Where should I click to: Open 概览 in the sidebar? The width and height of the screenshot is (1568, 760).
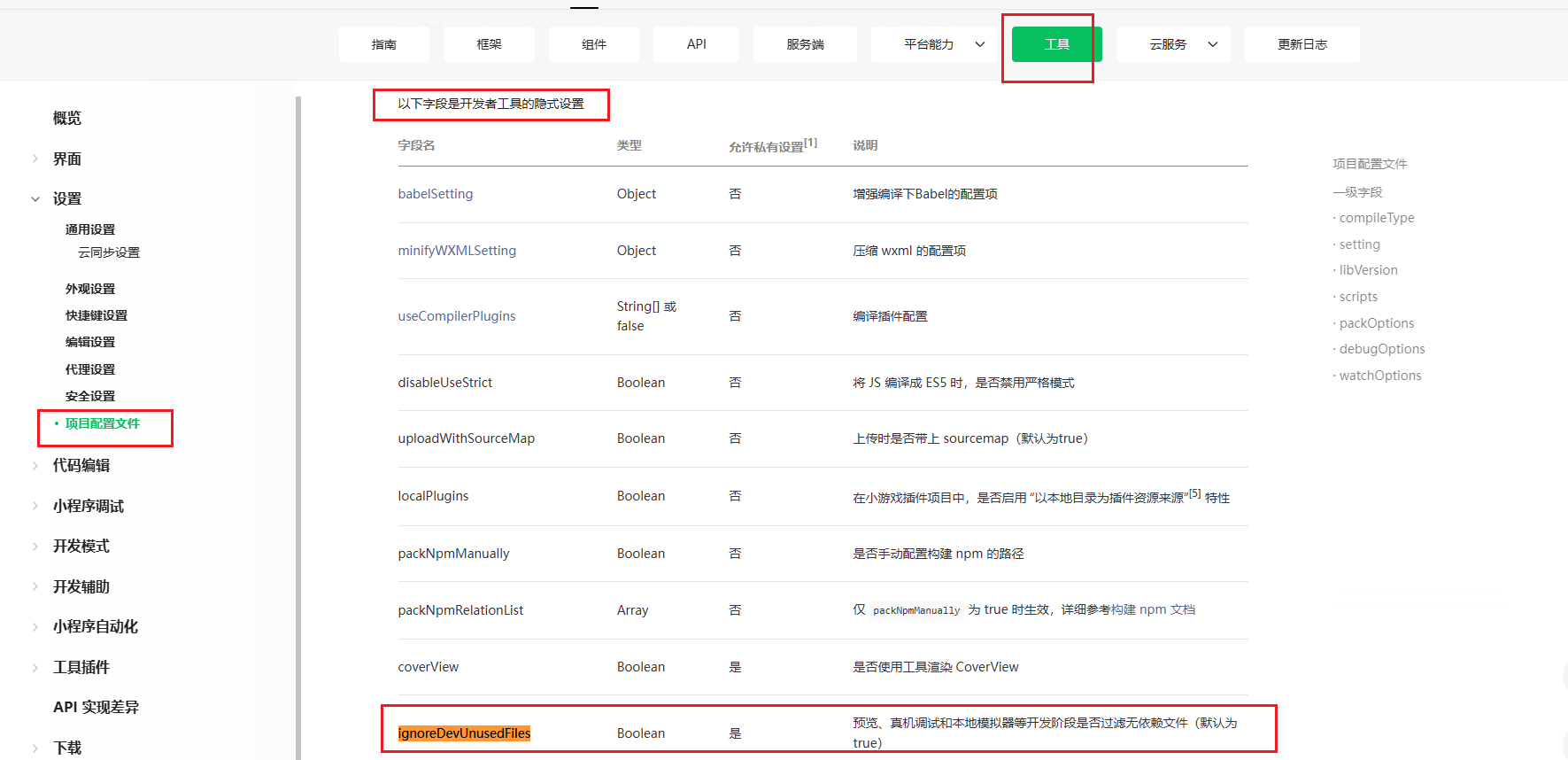[67, 118]
